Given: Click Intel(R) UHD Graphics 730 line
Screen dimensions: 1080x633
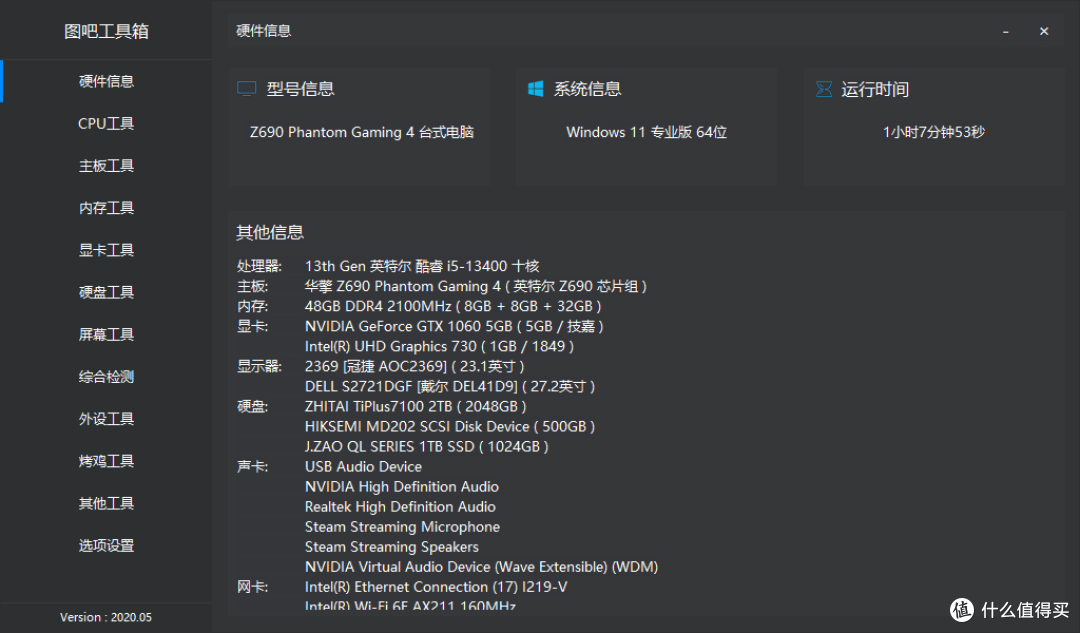Looking at the screenshot, I should point(439,346).
